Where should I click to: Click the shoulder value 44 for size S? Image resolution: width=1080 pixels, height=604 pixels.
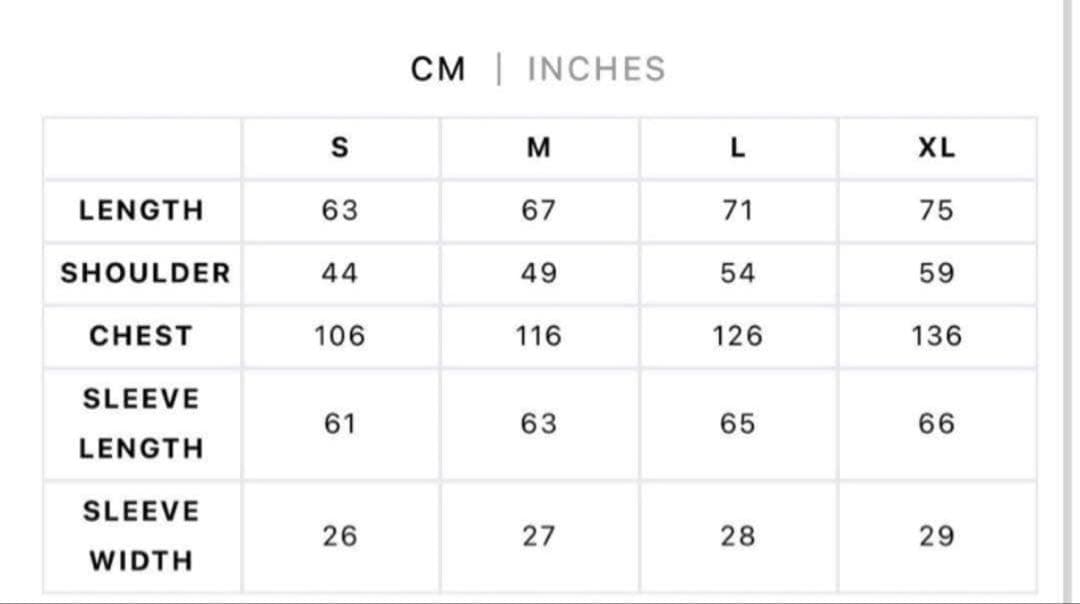click(x=340, y=273)
